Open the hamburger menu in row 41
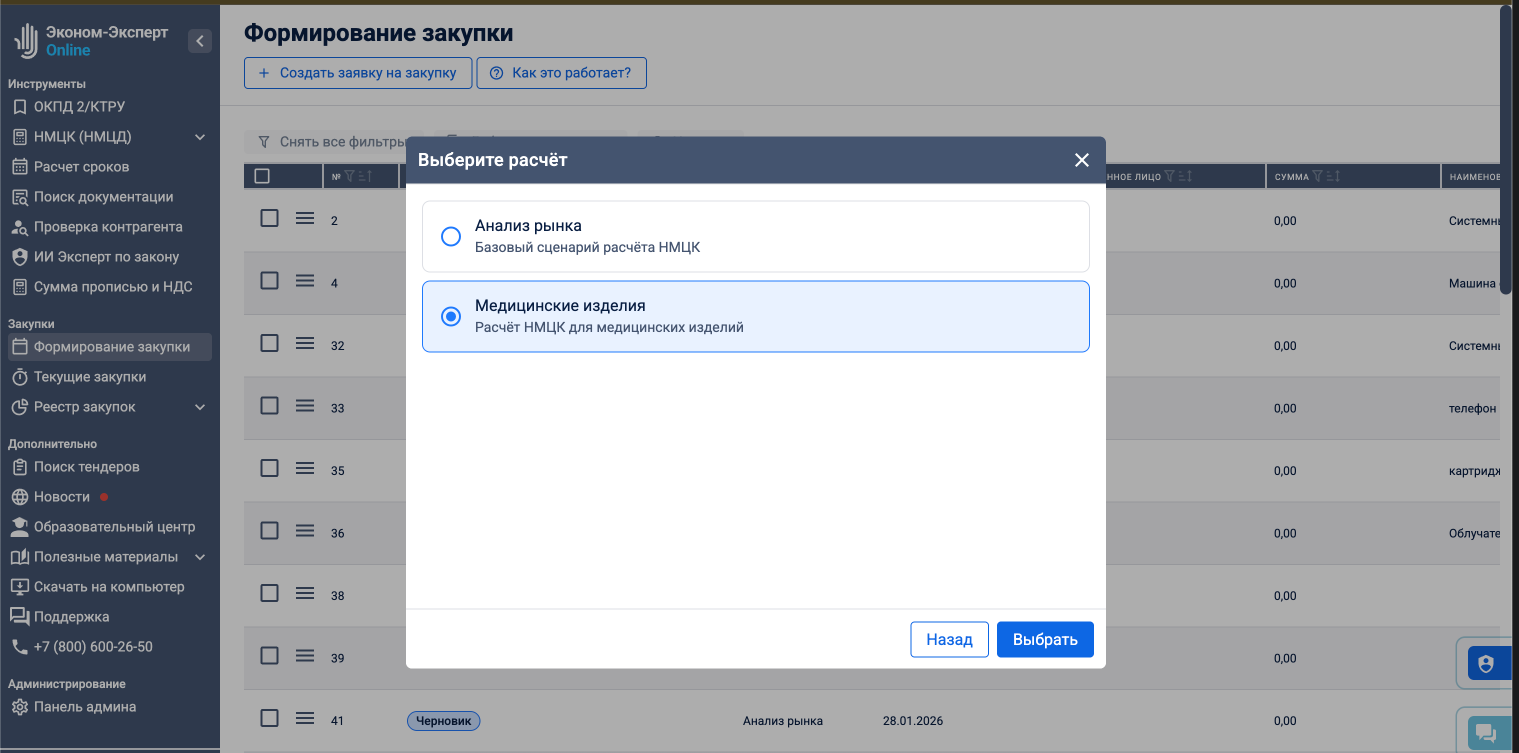Screen dimensions: 1519x753 [305, 718]
